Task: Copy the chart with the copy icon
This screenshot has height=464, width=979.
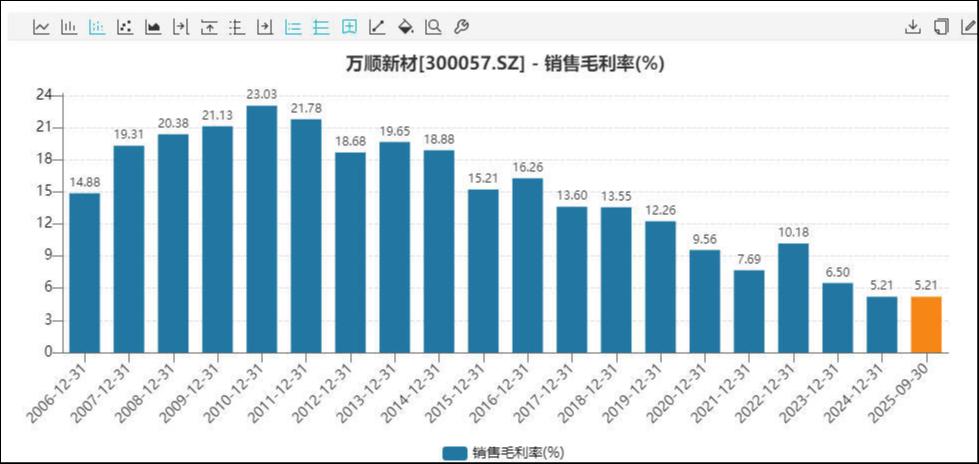Action: pyautogui.click(x=940, y=27)
